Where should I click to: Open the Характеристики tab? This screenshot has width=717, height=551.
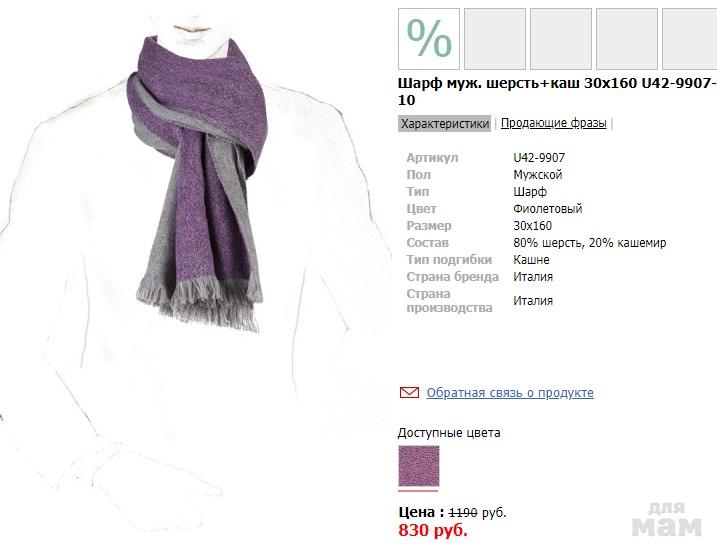[x=444, y=123]
